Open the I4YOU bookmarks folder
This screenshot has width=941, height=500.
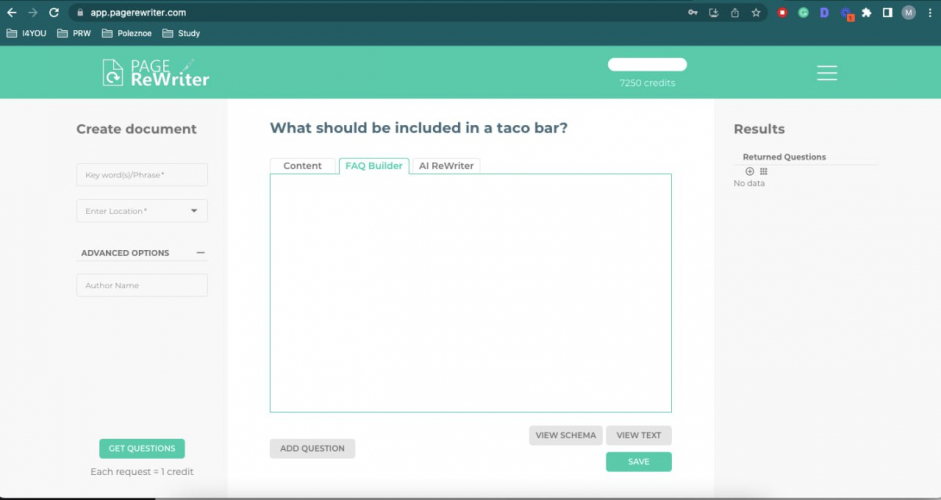(x=26, y=34)
